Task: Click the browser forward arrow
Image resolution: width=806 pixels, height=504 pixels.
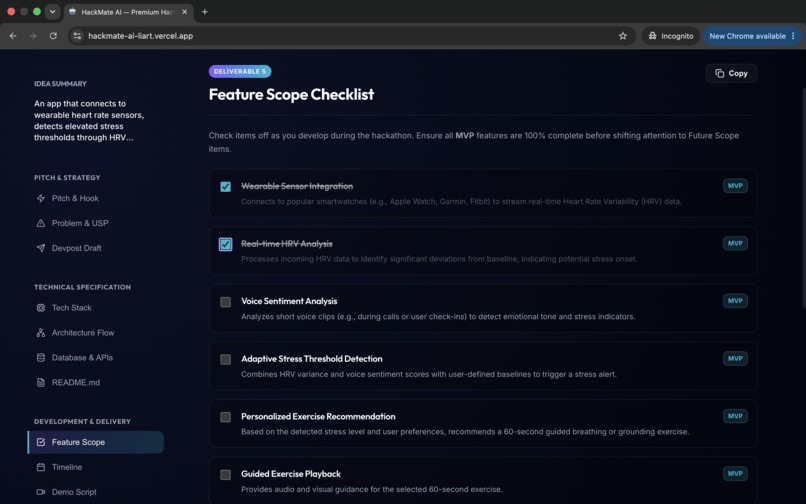Action: [x=33, y=36]
